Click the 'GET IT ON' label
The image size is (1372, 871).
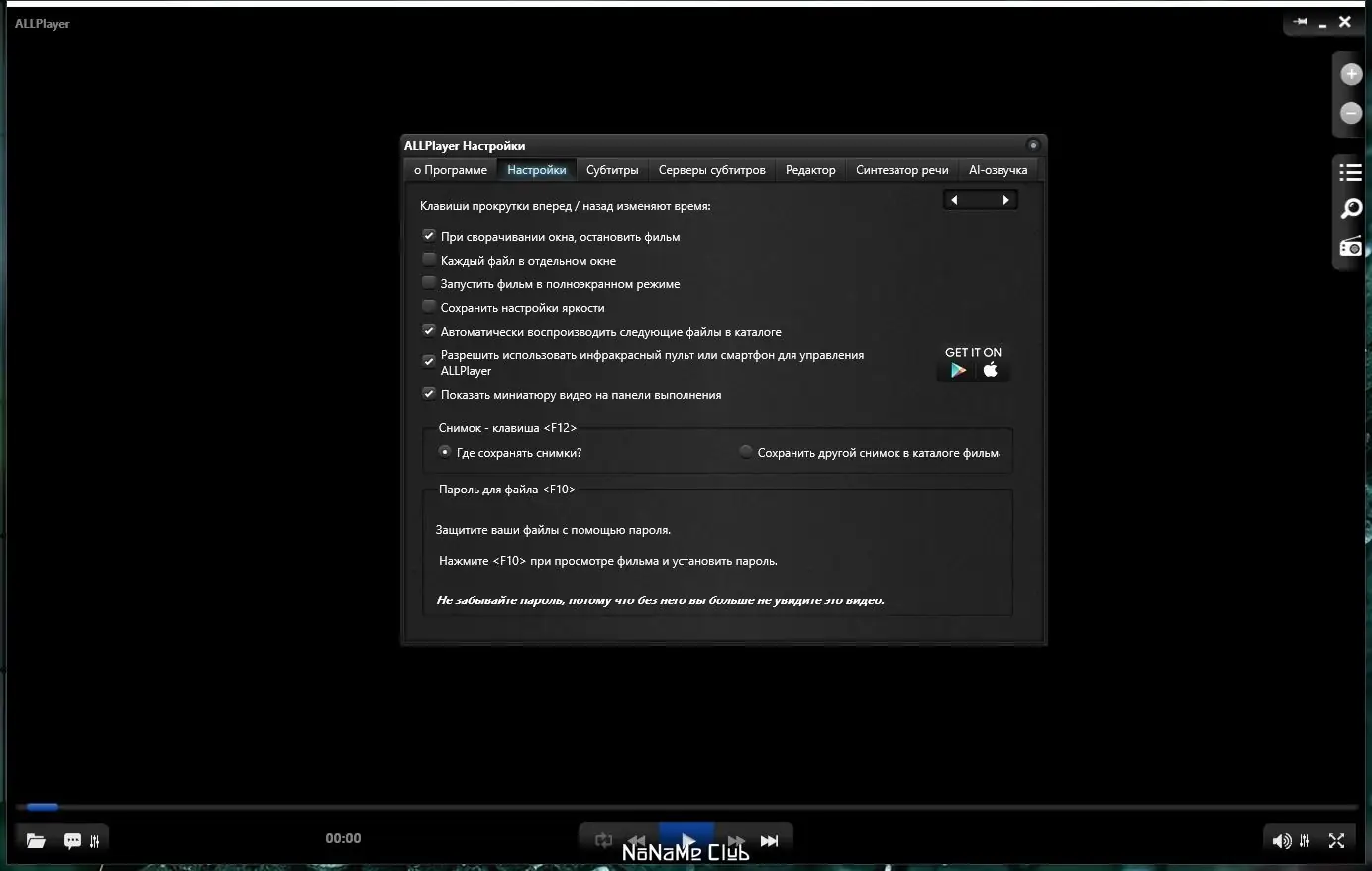tap(973, 352)
